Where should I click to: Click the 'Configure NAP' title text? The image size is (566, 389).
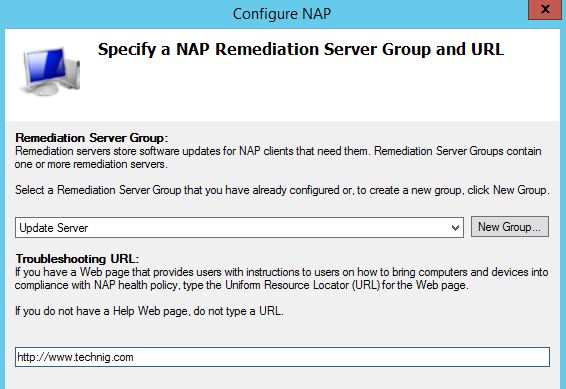click(282, 14)
